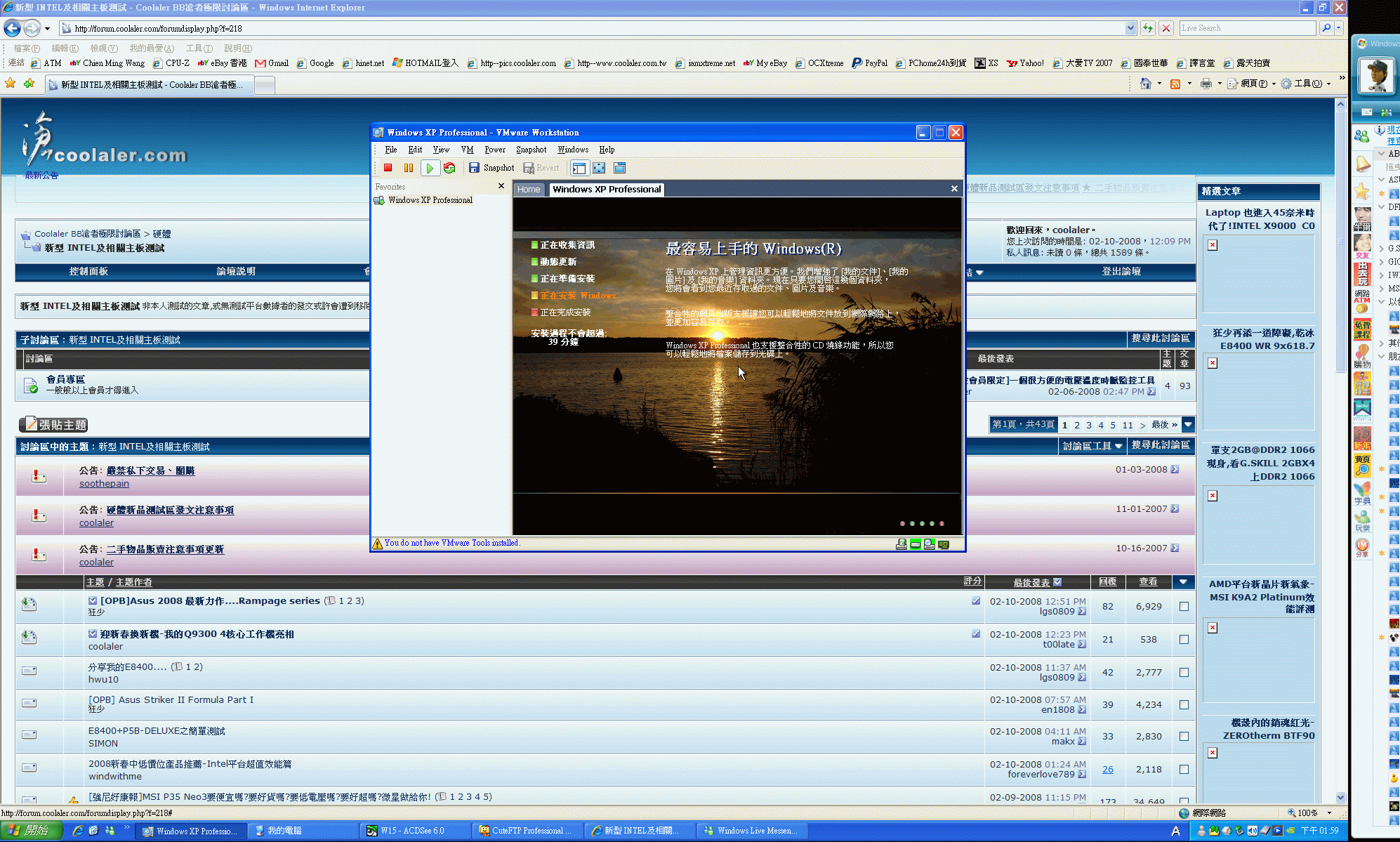This screenshot has width=1400, height=842.
Task: Click the IE Home page house icon
Action: click(x=1146, y=84)
